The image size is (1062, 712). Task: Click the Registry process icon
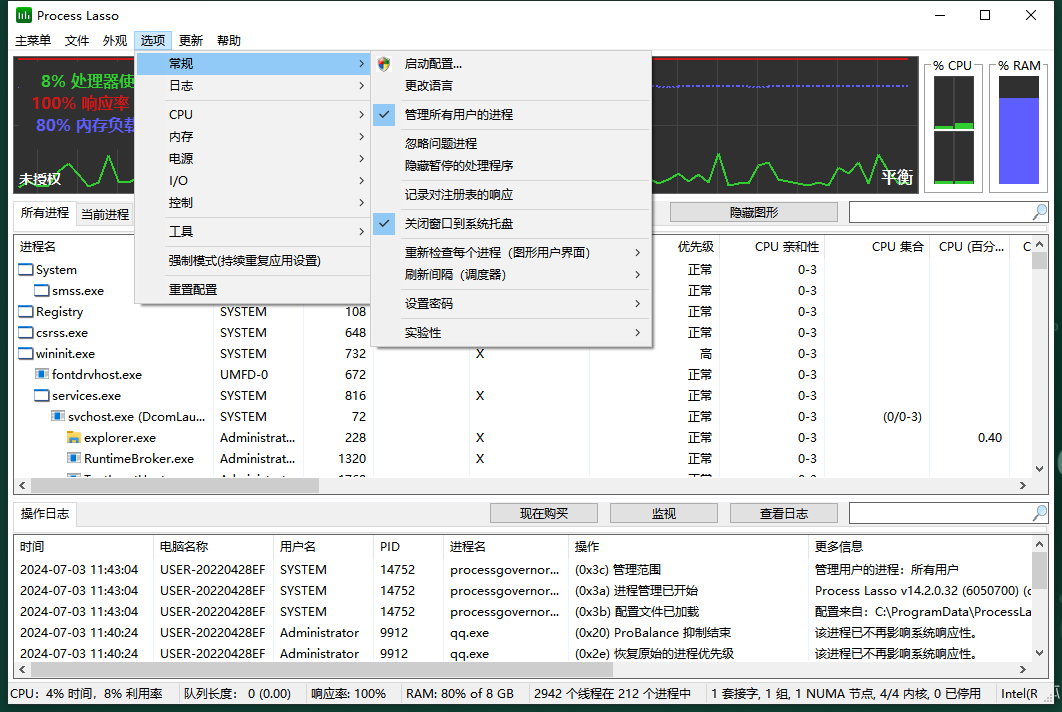click(26, 312)
